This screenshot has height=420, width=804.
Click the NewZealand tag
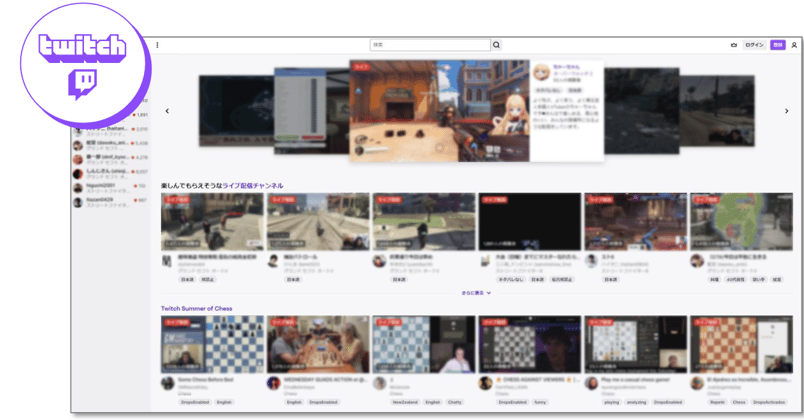pyautogui.click(x=405, y=402)
